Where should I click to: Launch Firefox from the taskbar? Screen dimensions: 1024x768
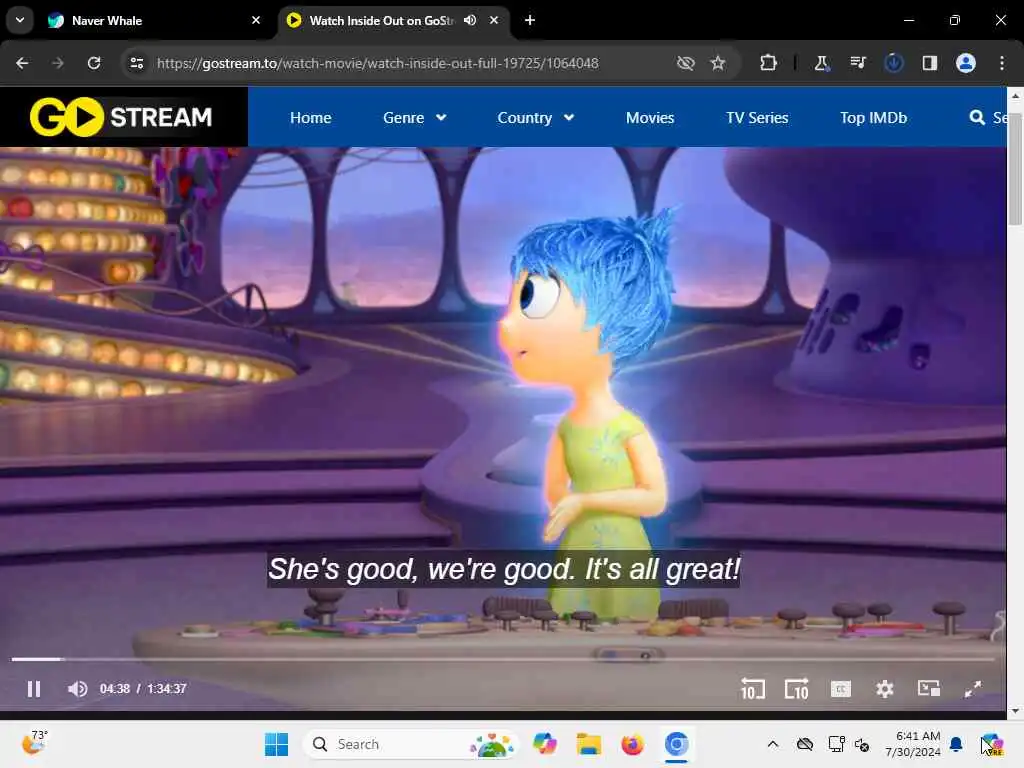632,744
